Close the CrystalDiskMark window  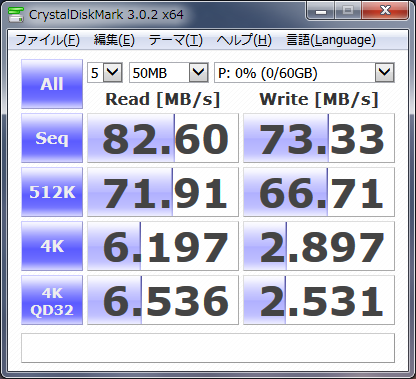(385, 11)
